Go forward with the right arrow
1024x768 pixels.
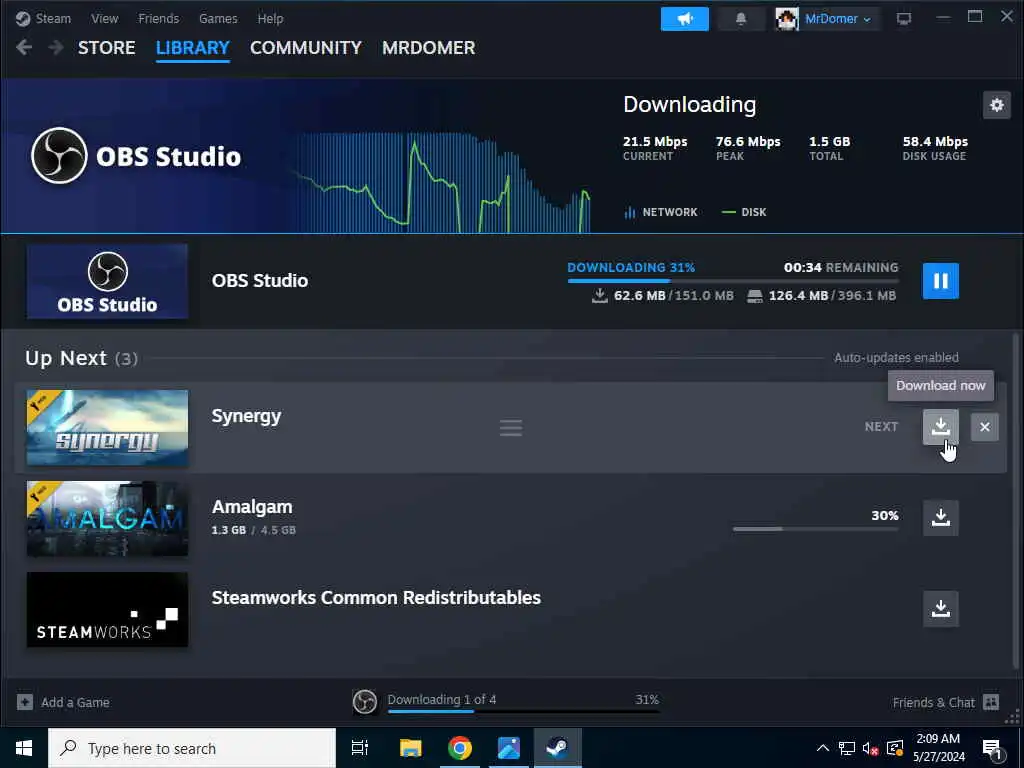pyautogui.click(x=56, y=47)
